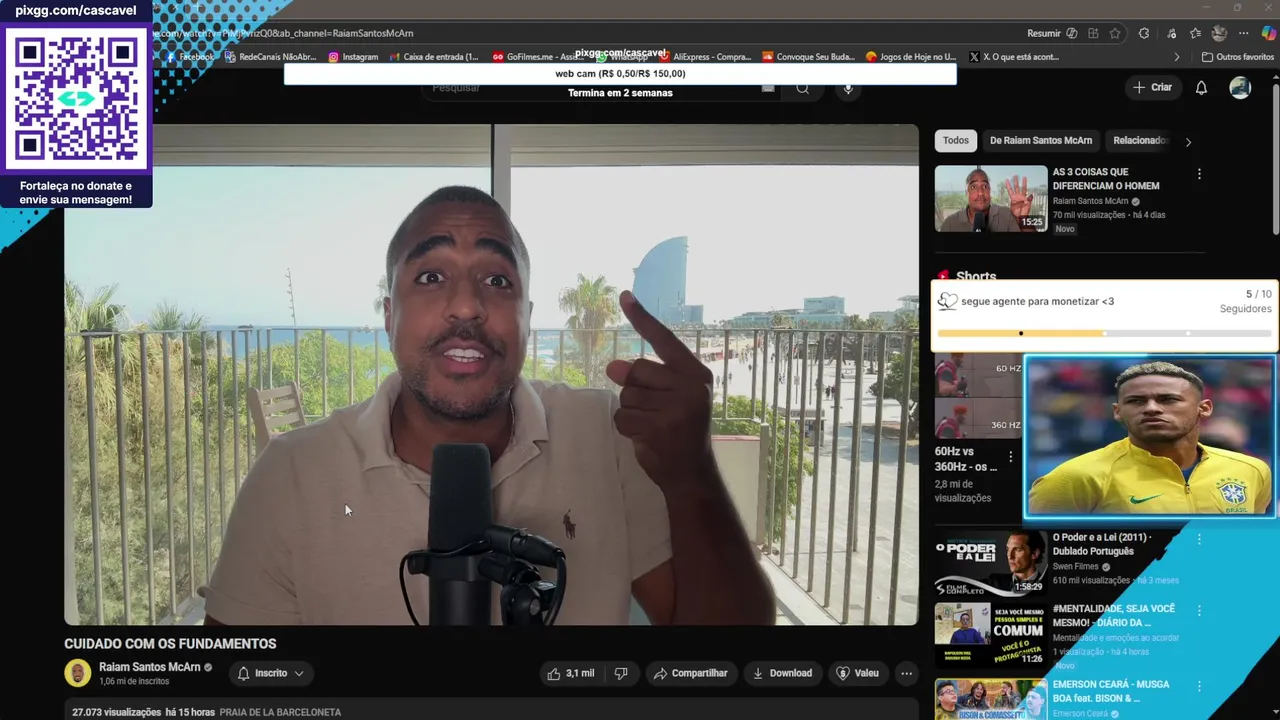Add this page to favorites with the star icon
The image size is (1280, 720).
(1115, 33)
